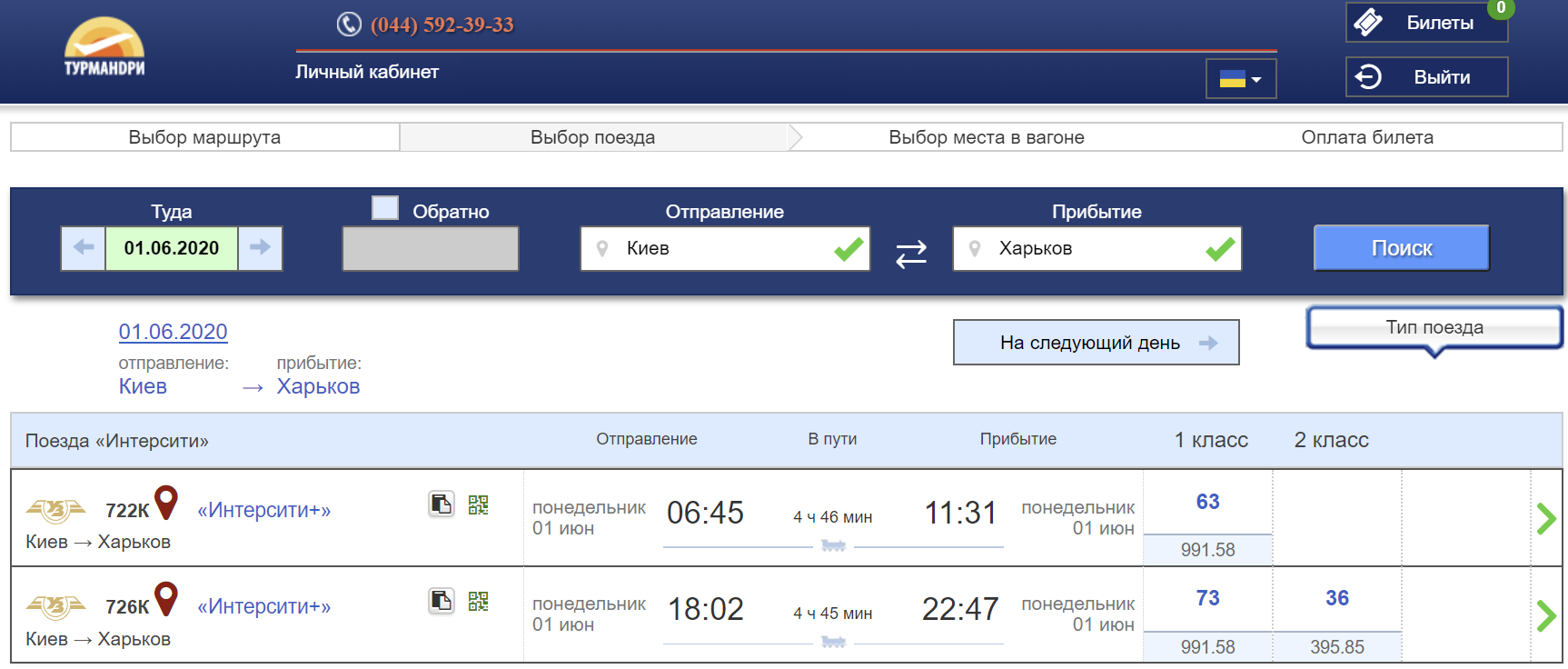The image size is (1568, 669).
Task: Click the ТУРМАНДРИ logo
Action: (x=104, y=47)
